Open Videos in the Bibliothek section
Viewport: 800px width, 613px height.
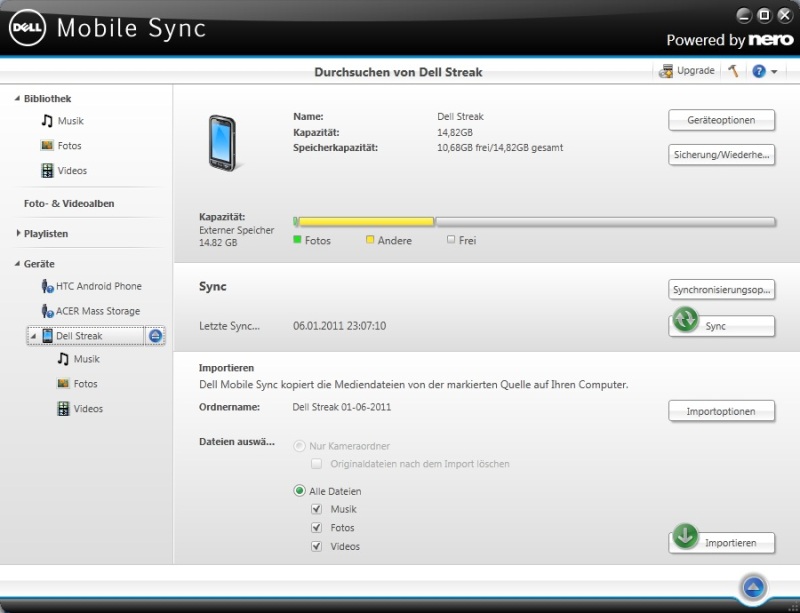[x=71, y=171]
